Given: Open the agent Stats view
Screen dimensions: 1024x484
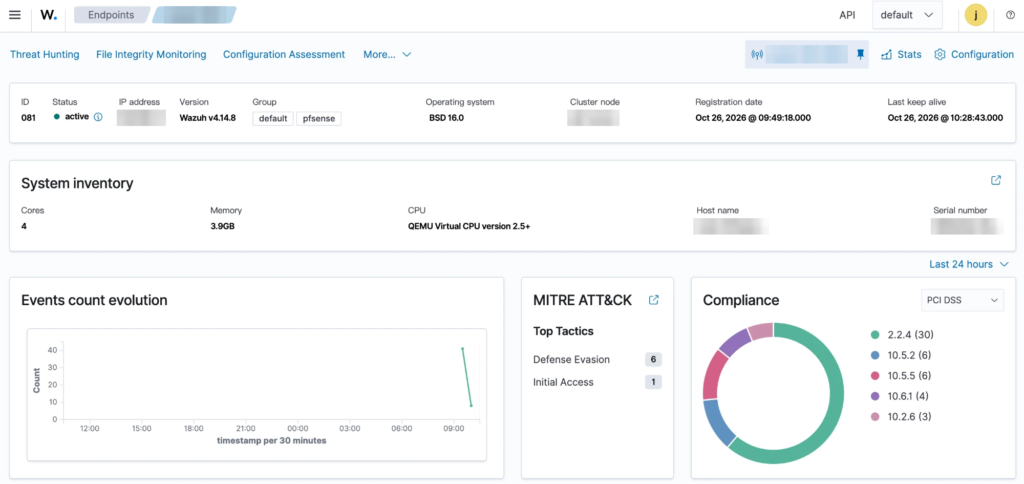Looking at the screenshot, I should [x=901, y=55].
